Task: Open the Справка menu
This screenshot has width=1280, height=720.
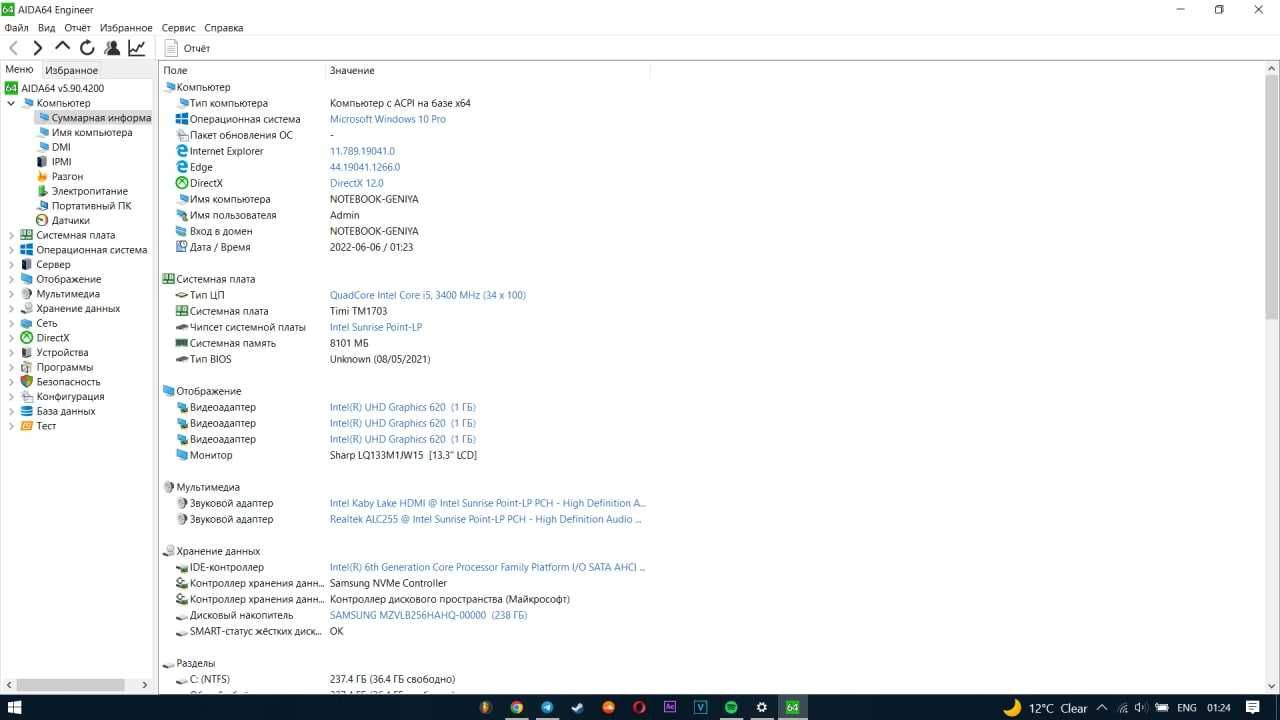Action: [x=223, y=28]
